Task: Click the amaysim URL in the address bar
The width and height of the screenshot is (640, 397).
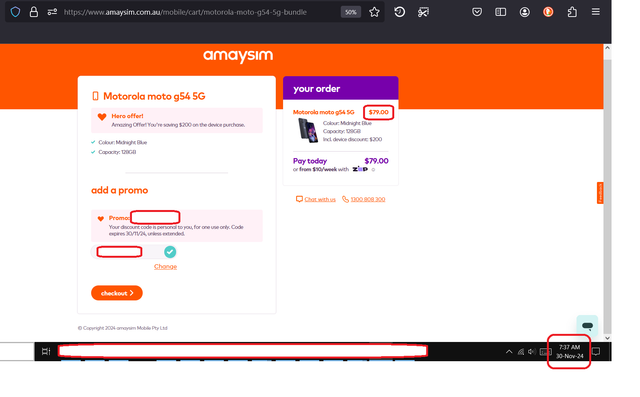Action: 185,12
